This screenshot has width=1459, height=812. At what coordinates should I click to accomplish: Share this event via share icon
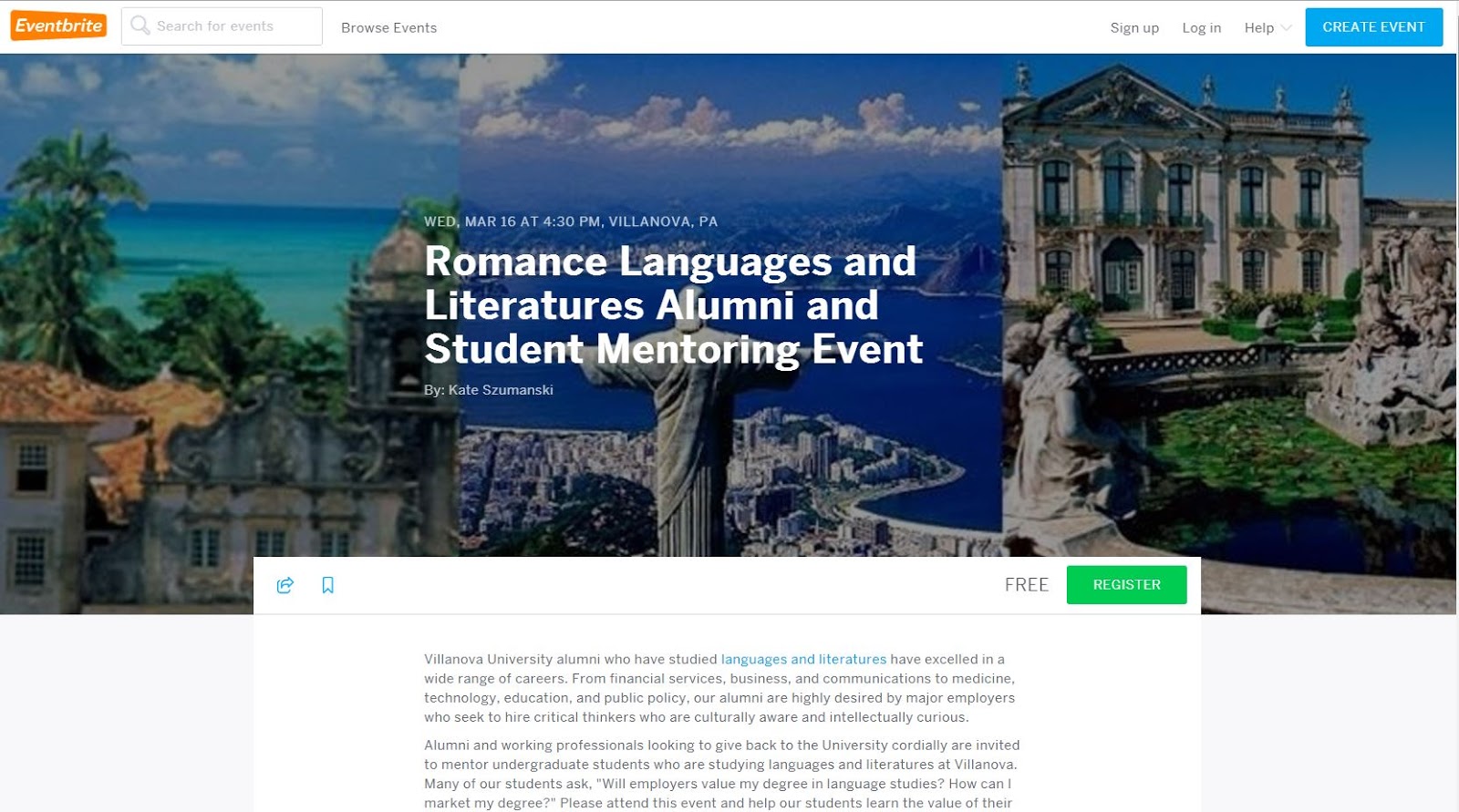click(x=285, y=585)
